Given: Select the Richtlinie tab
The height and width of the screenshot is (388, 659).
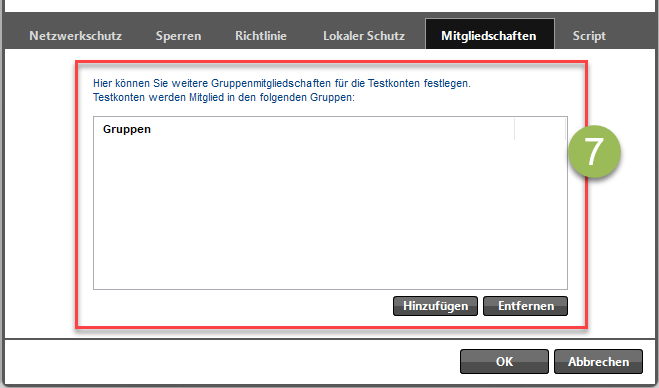Looking at the screenshot, I should tap(261, 36).
